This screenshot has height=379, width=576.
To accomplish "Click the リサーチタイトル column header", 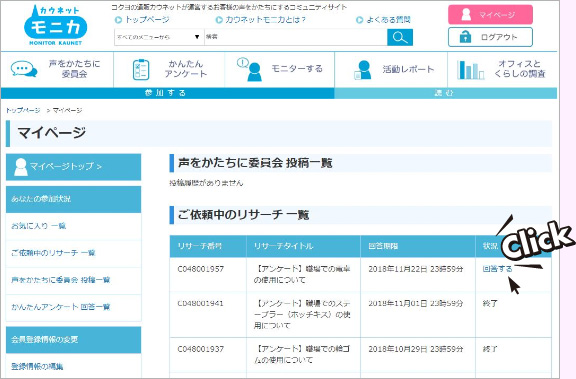I will pyautogui.click(x=303, y=246).
